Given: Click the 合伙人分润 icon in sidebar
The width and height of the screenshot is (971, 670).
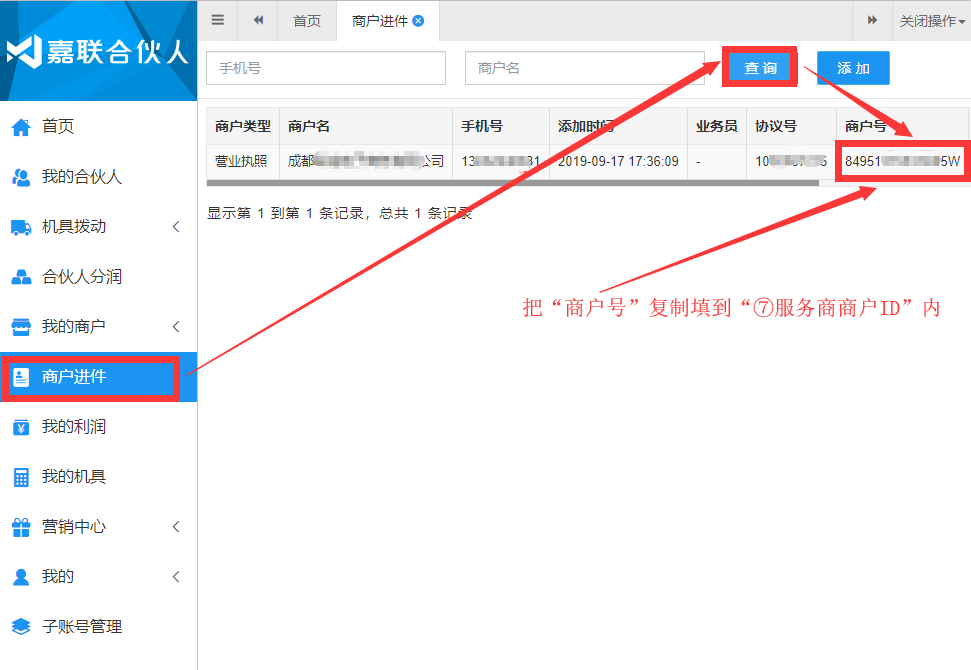Looking at the screenshot, I should [x=21, y=277].
